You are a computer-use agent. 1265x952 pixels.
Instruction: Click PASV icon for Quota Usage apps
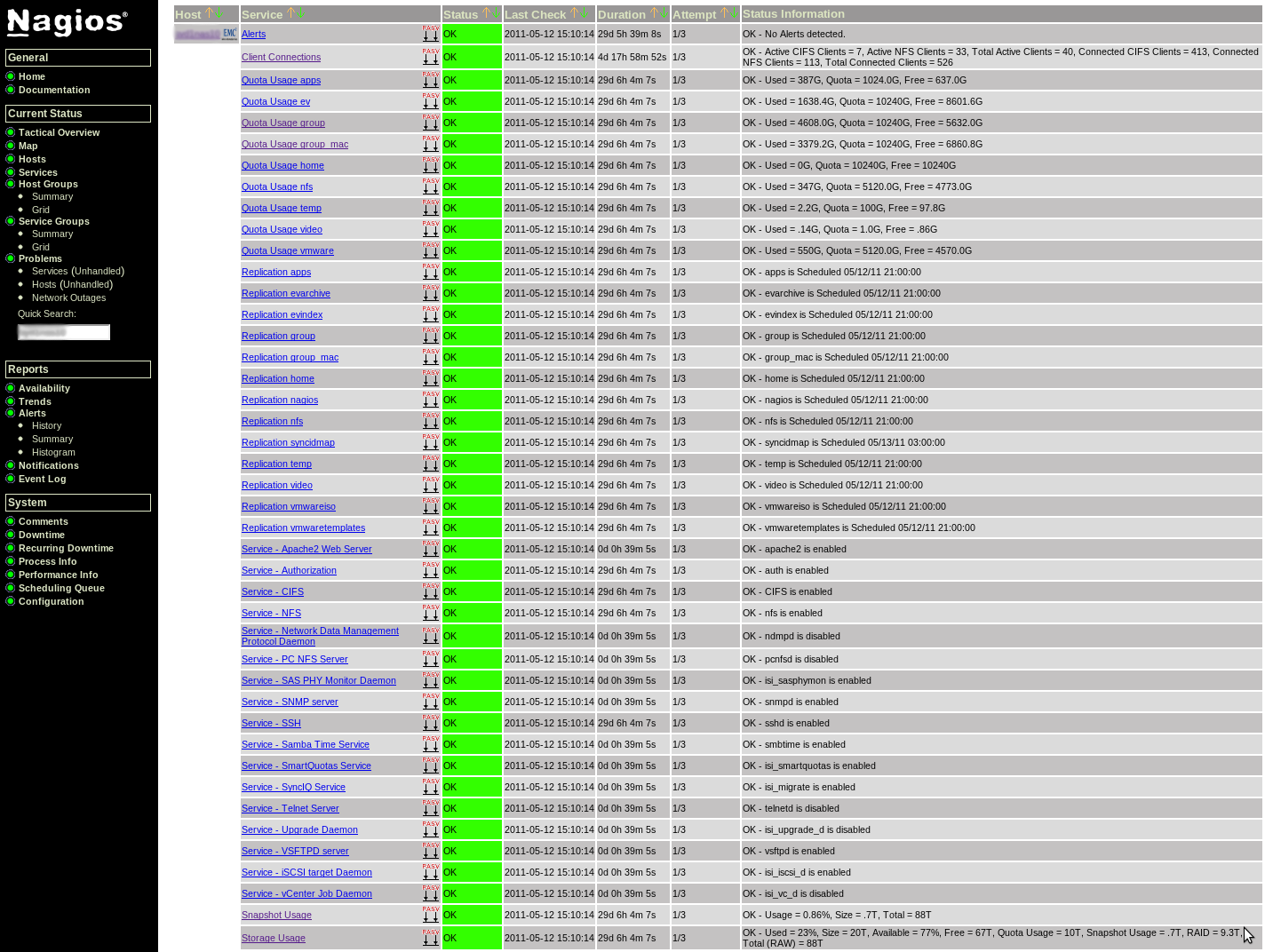pyautogui.click(x=431, y=80)
